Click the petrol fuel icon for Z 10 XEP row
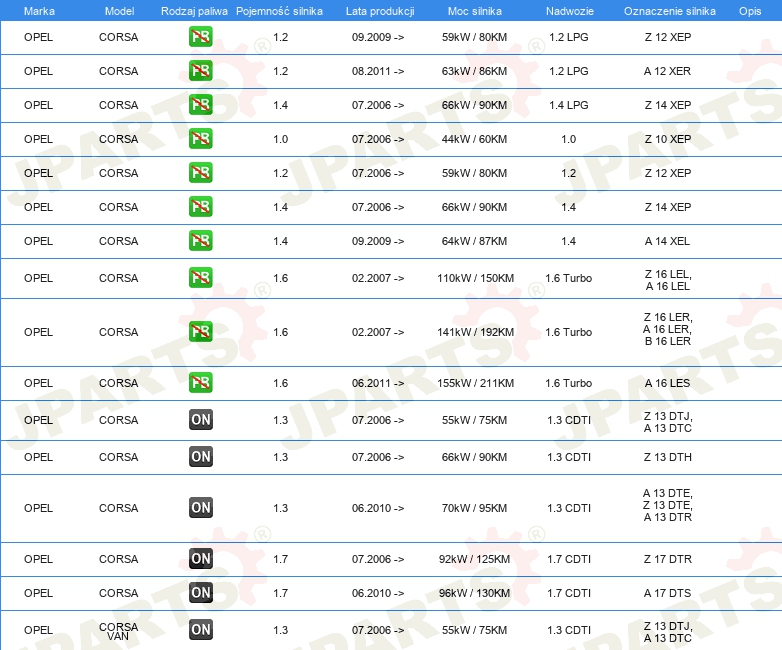 pos(200,139)
